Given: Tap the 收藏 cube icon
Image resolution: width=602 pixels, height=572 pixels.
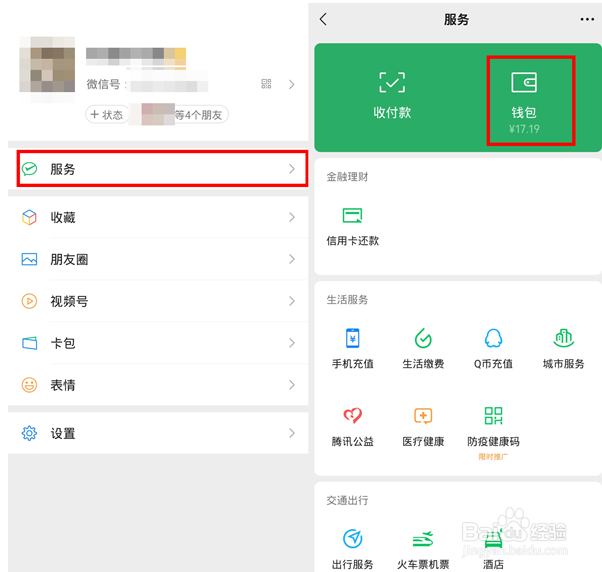Looking at the screenshot, I should pyautogui.click(x=30, y=217).
